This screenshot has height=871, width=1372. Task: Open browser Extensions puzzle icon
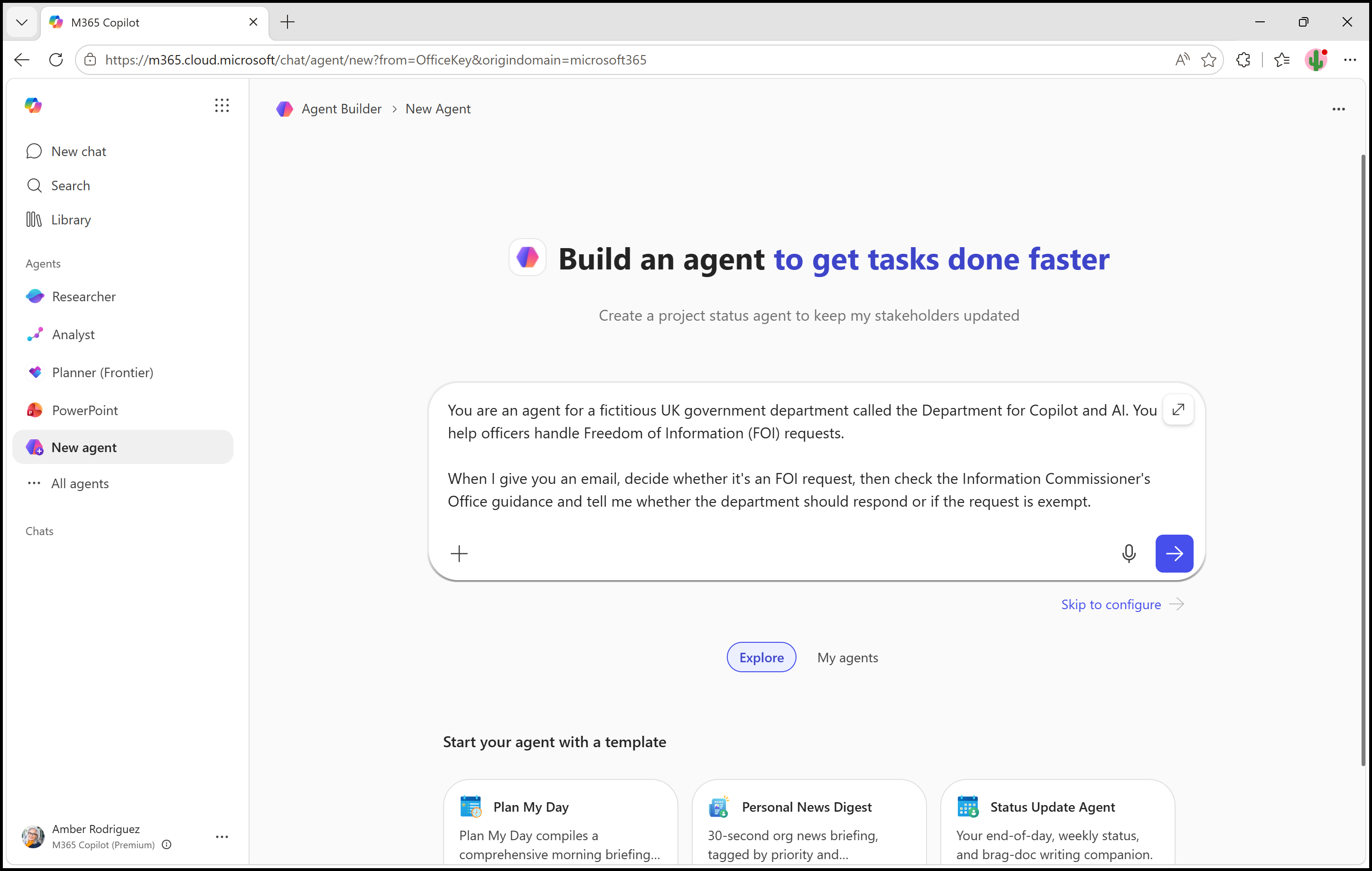[1243, 60]
